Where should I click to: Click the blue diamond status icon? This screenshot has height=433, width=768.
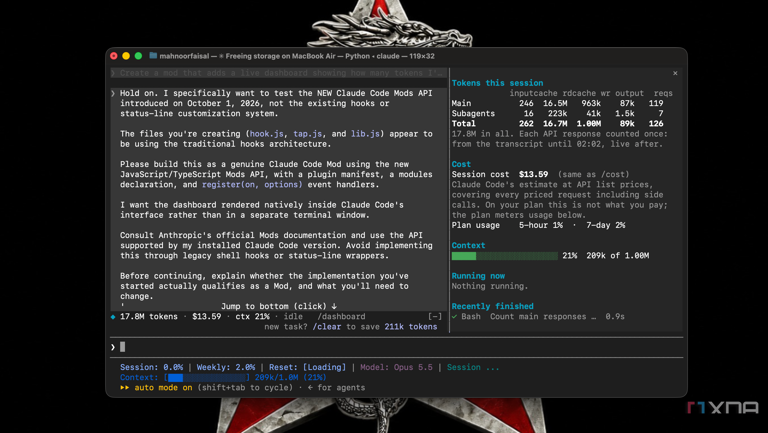(x=113, y=317)
